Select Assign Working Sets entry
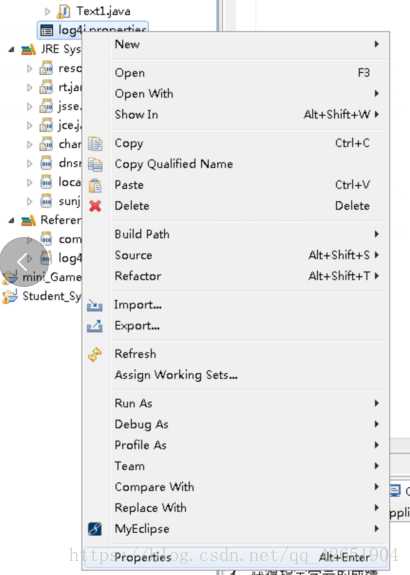 coord(235,375)
